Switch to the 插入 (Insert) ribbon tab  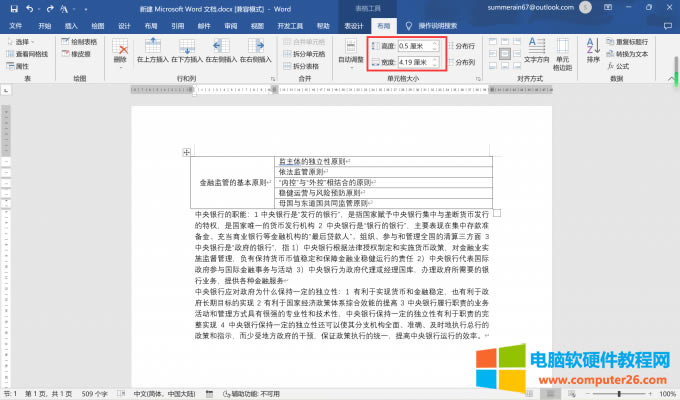point(70,26)
